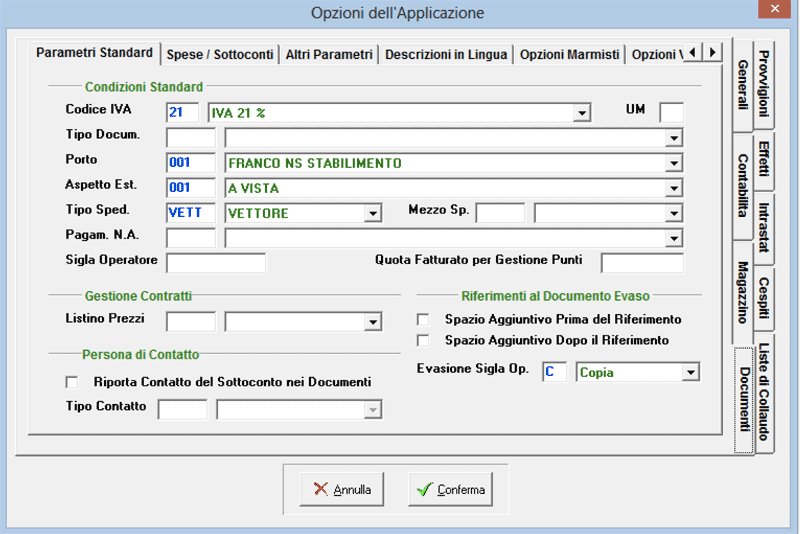Focus the Listino Prezzi code field
The height and width of the screenshot is (534, 800).
(191, 322)
